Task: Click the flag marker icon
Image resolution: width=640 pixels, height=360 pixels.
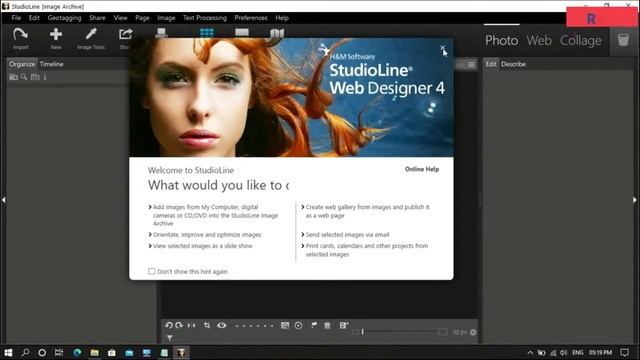Action: pos(314,325)
